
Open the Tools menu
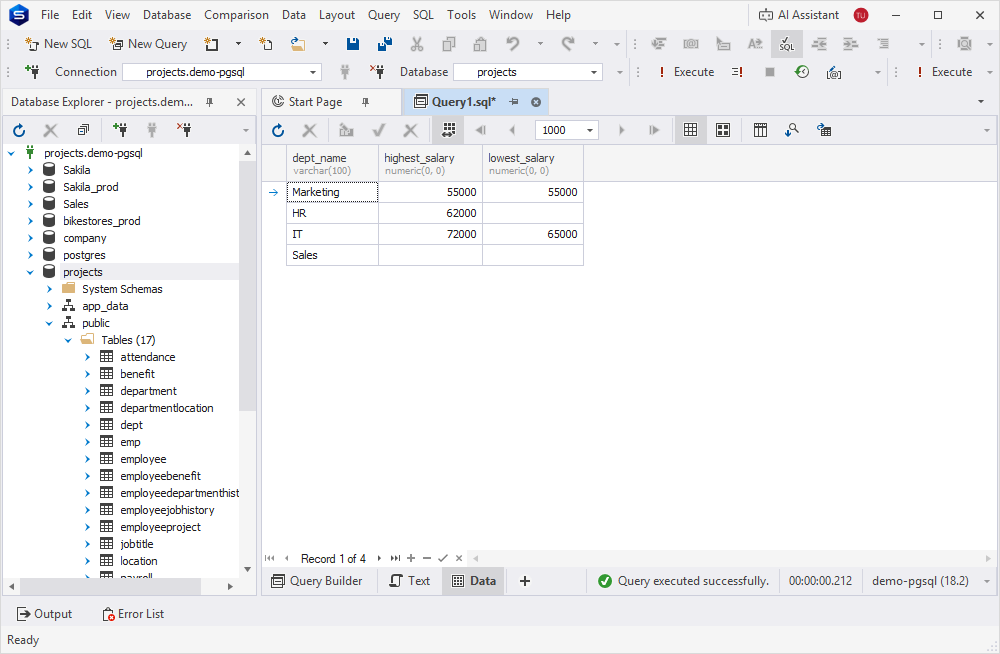tap(461, 15)
